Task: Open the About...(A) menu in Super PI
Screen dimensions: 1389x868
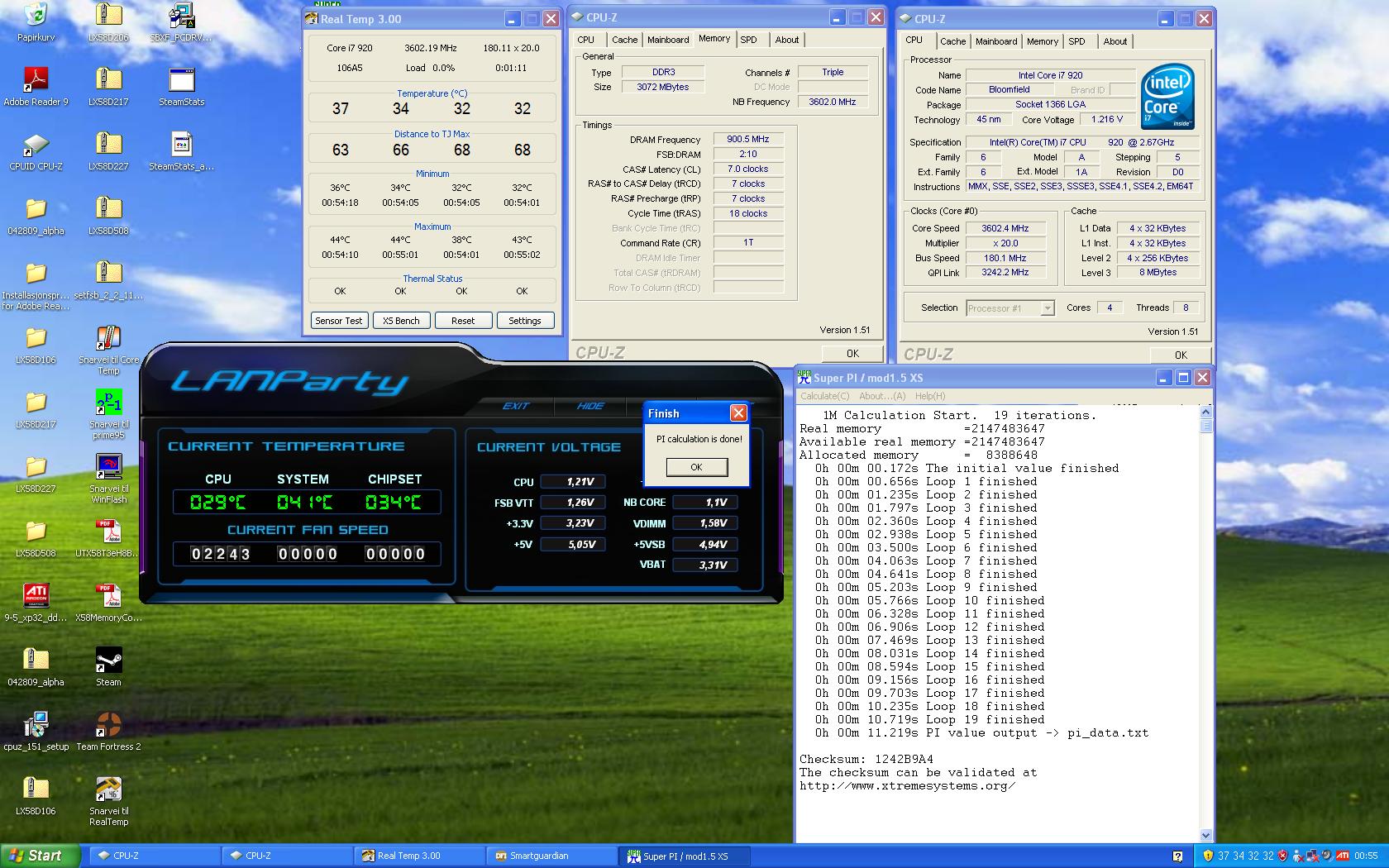Action: 882,396
